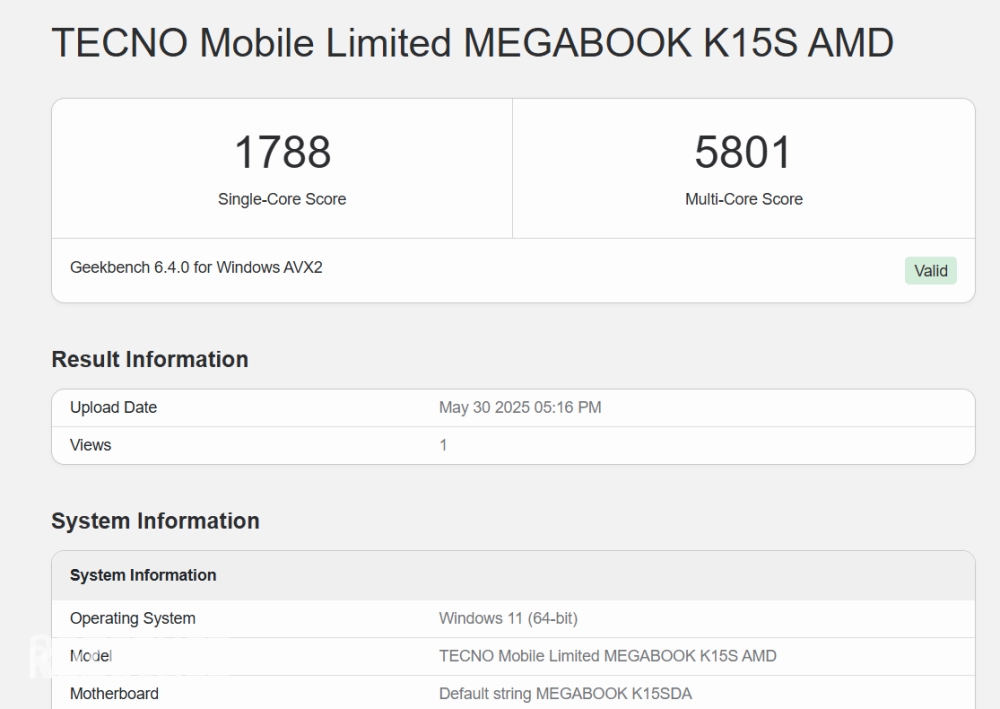The image size is (1000, 709).
Task: Click the Single-Core Score label
Action: [282, 199]
